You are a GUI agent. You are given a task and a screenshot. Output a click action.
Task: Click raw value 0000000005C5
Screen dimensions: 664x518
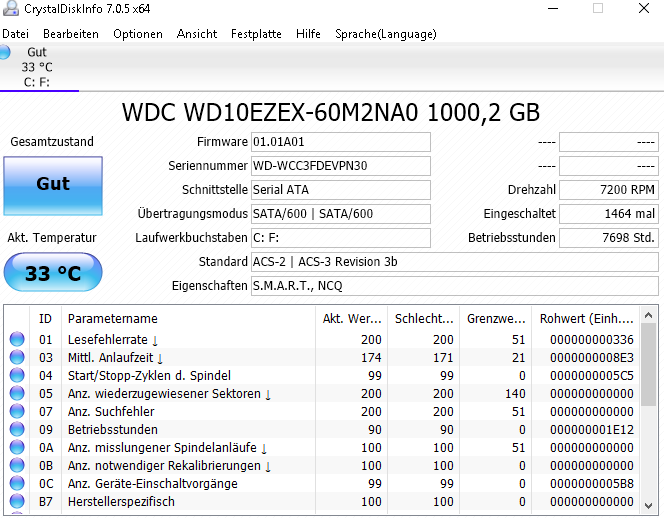click(592, 376)
